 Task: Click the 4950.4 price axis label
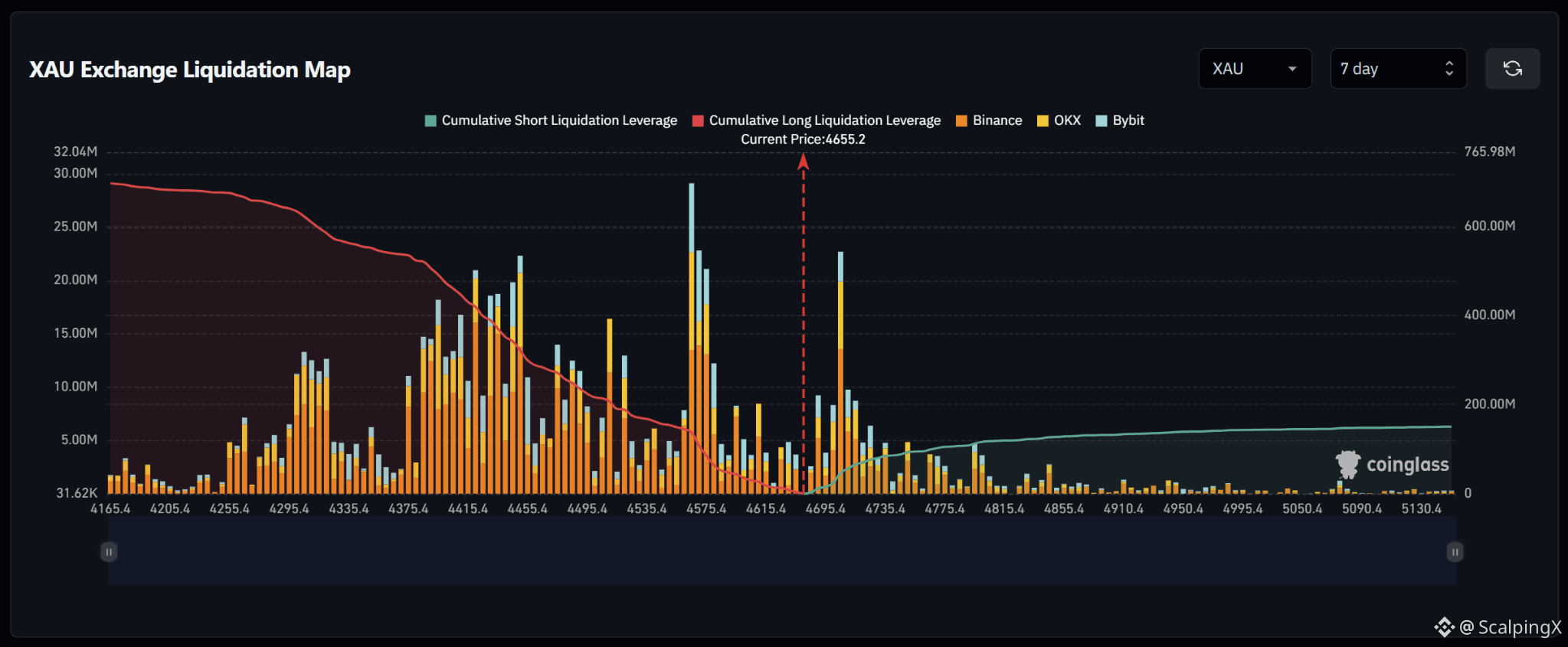[1183, 508]
